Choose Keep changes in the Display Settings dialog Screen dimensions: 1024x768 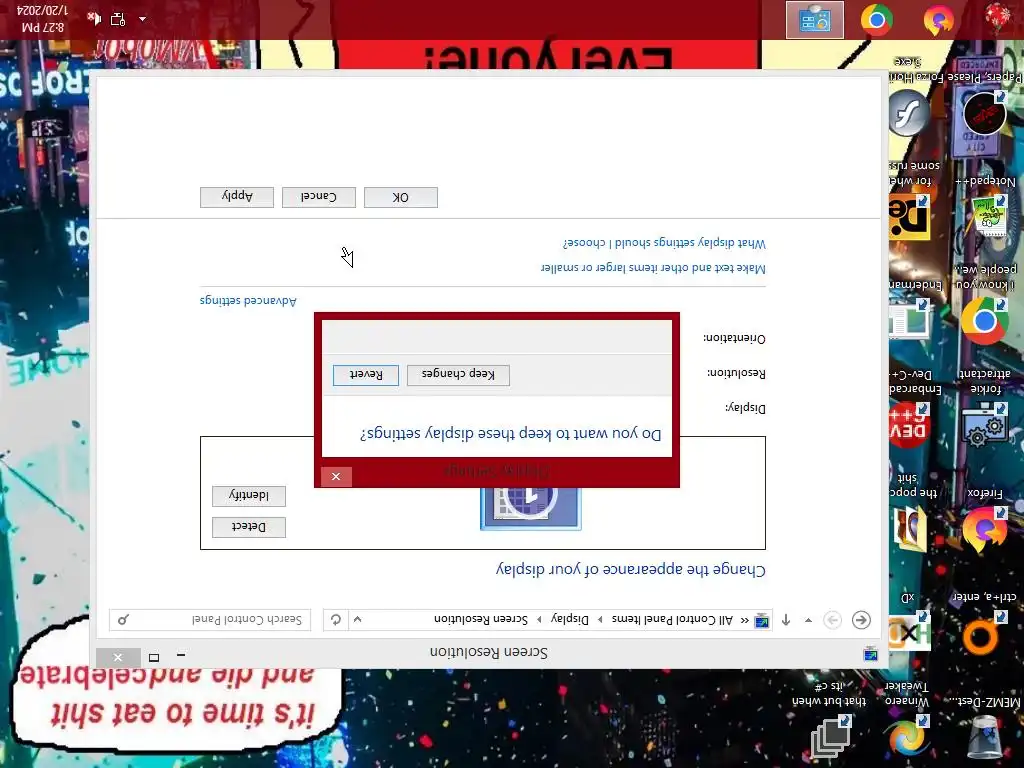(x=458, y=375)
